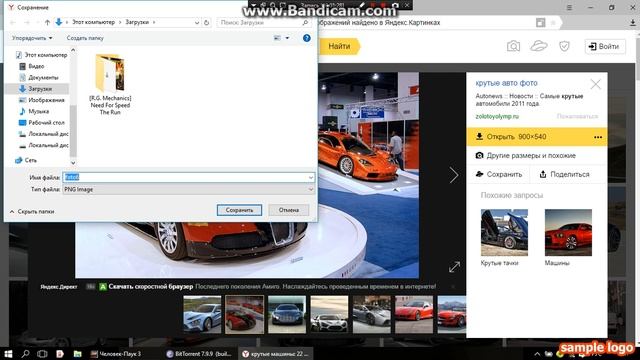The height and width of the screenshot is (360, 640).
Task: Click the next image right arrow
Action: pyautogui.click(x=453, y=175)
